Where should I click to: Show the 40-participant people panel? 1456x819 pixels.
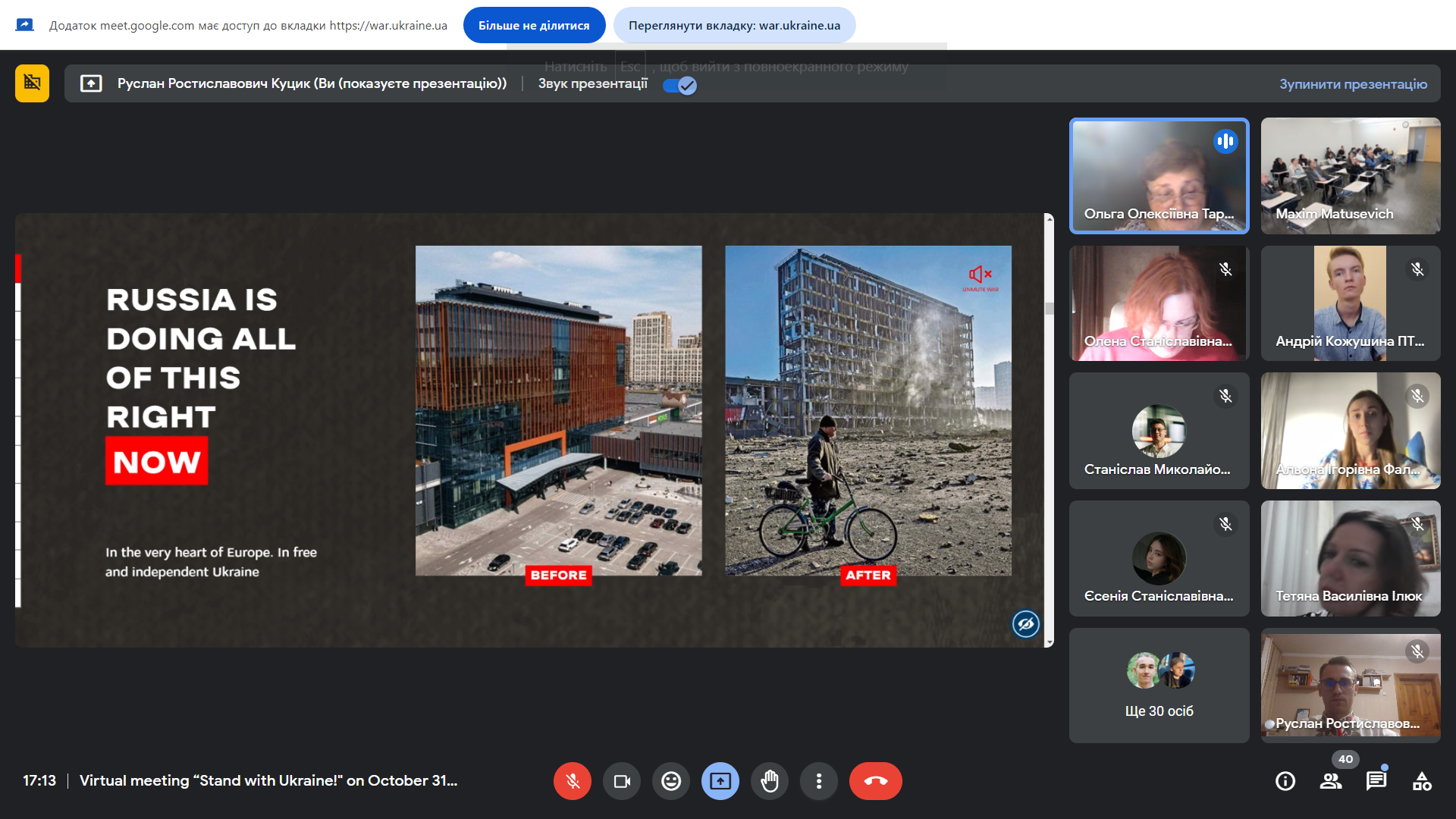(1331, 781)
